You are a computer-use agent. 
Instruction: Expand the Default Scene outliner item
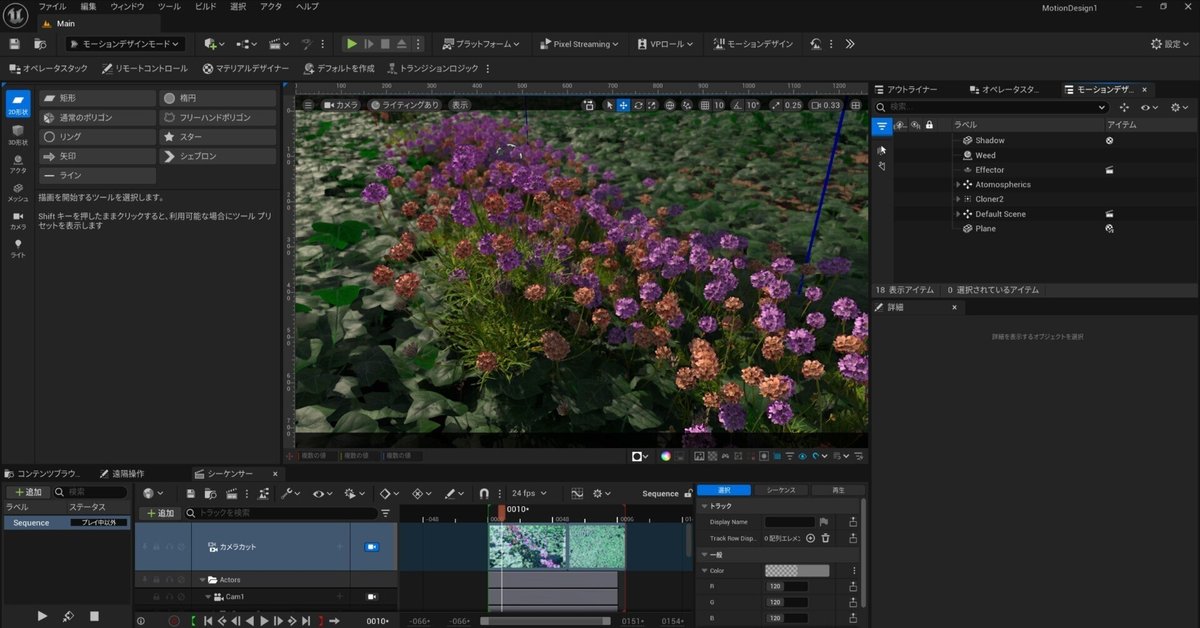click(957, 214)
